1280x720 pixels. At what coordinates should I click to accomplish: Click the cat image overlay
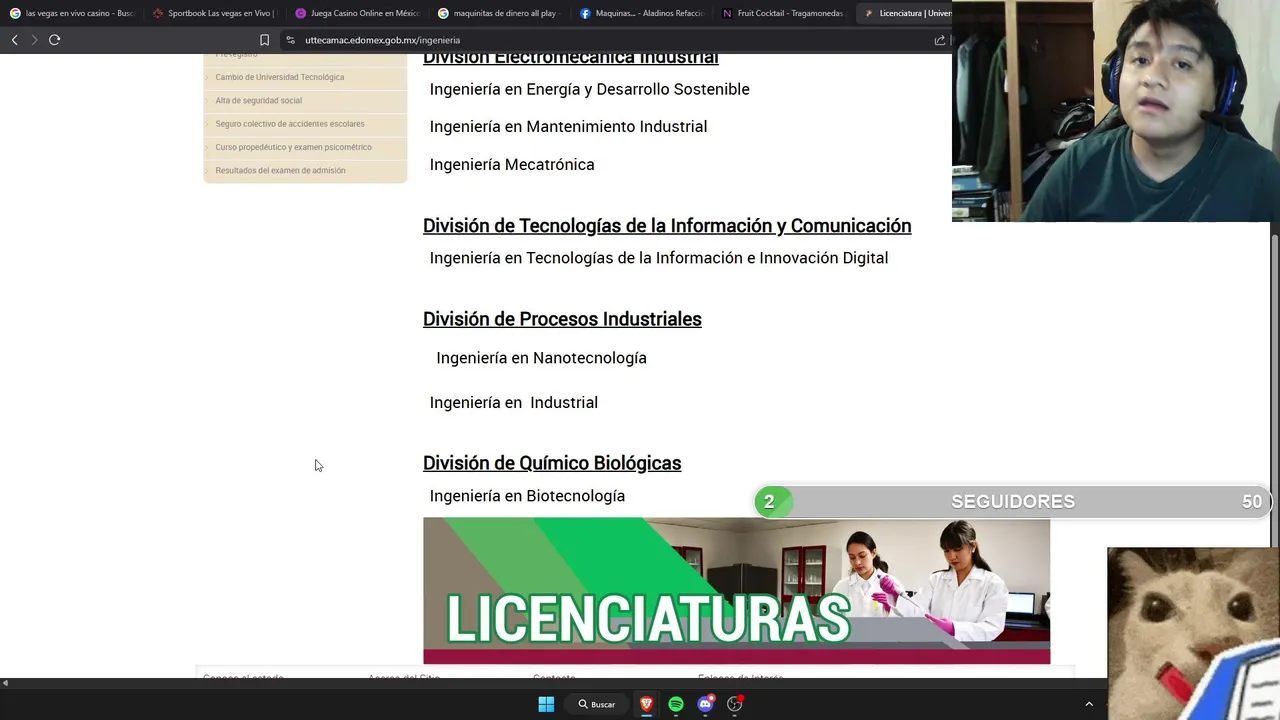pyautogui.click(x=1193, y=634)
